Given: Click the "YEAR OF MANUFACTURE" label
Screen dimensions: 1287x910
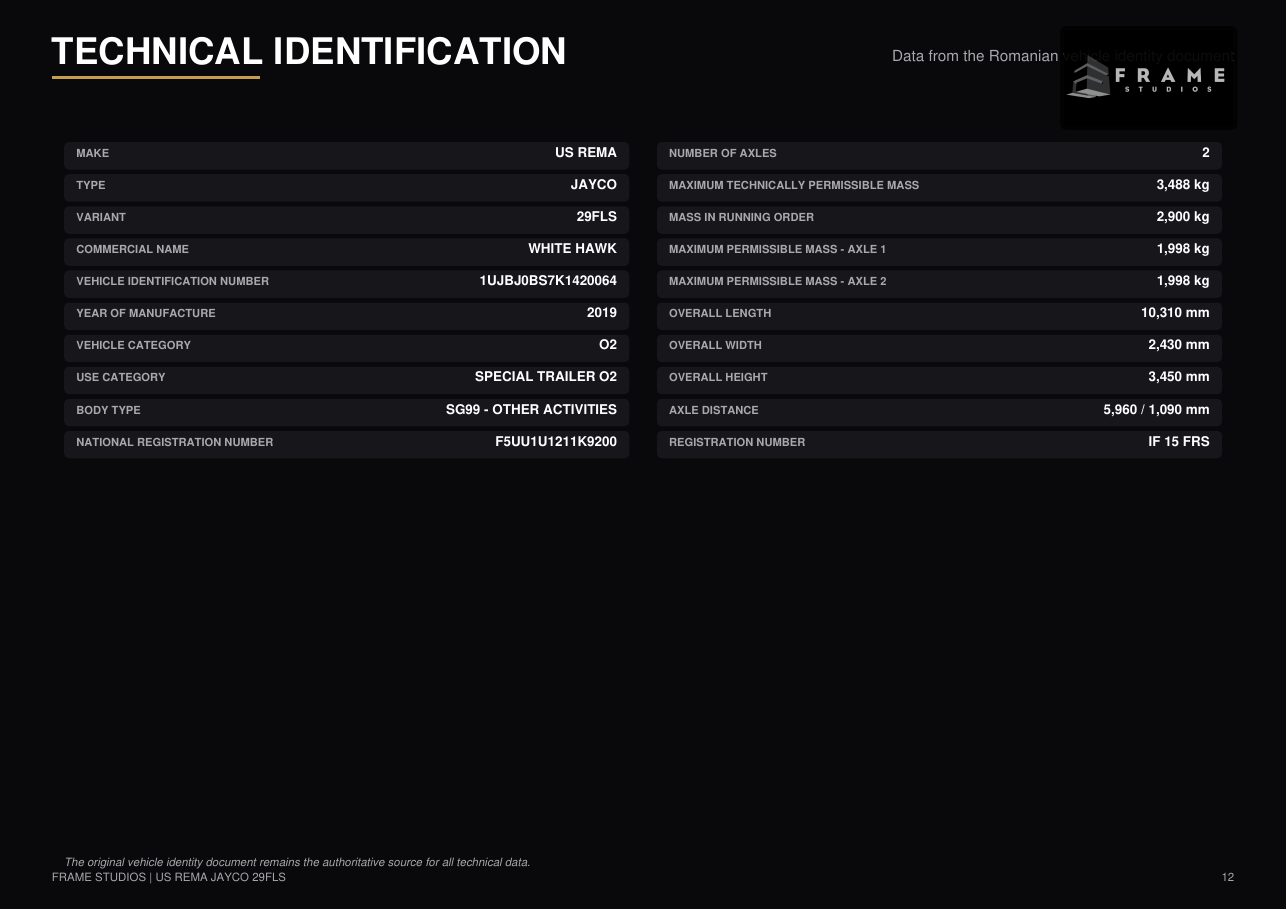Looking at the screenshot, I should (x=146, y=313).
